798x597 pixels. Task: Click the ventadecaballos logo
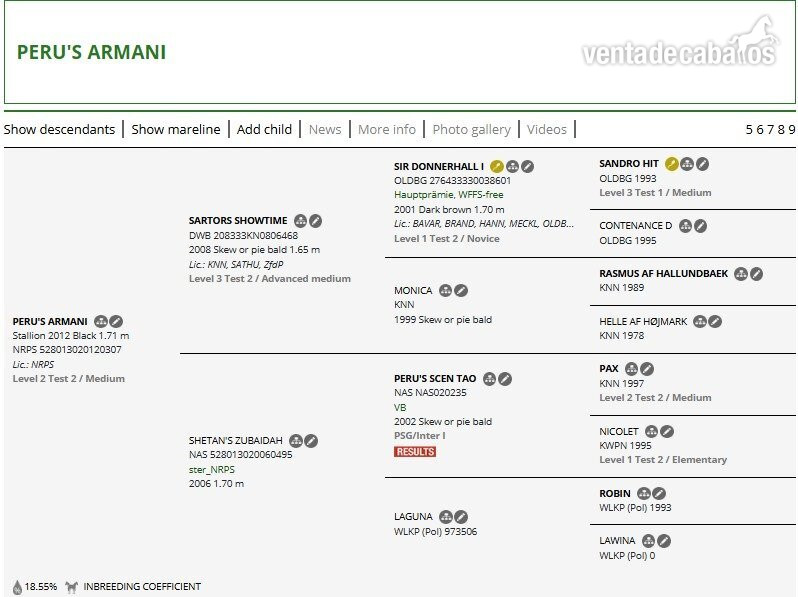click(680, 42)
